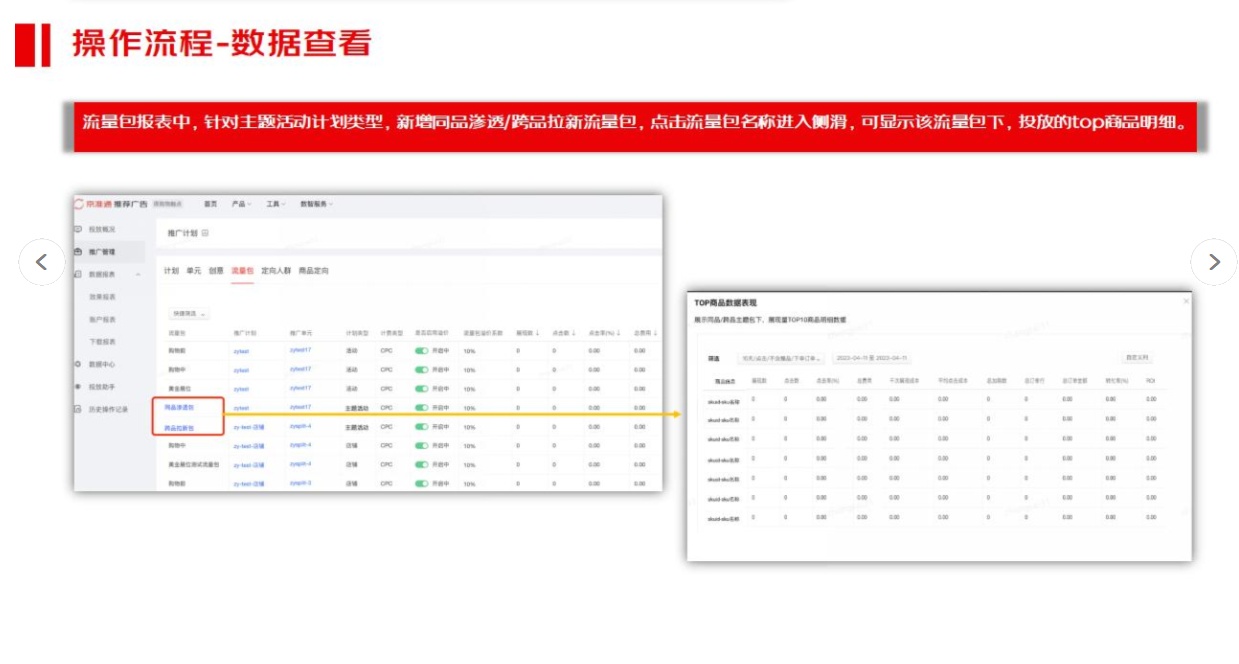This screenshot has width=1239, height=664.
Task: Switch to the 商品定向 tab
Action: (313, 271)
